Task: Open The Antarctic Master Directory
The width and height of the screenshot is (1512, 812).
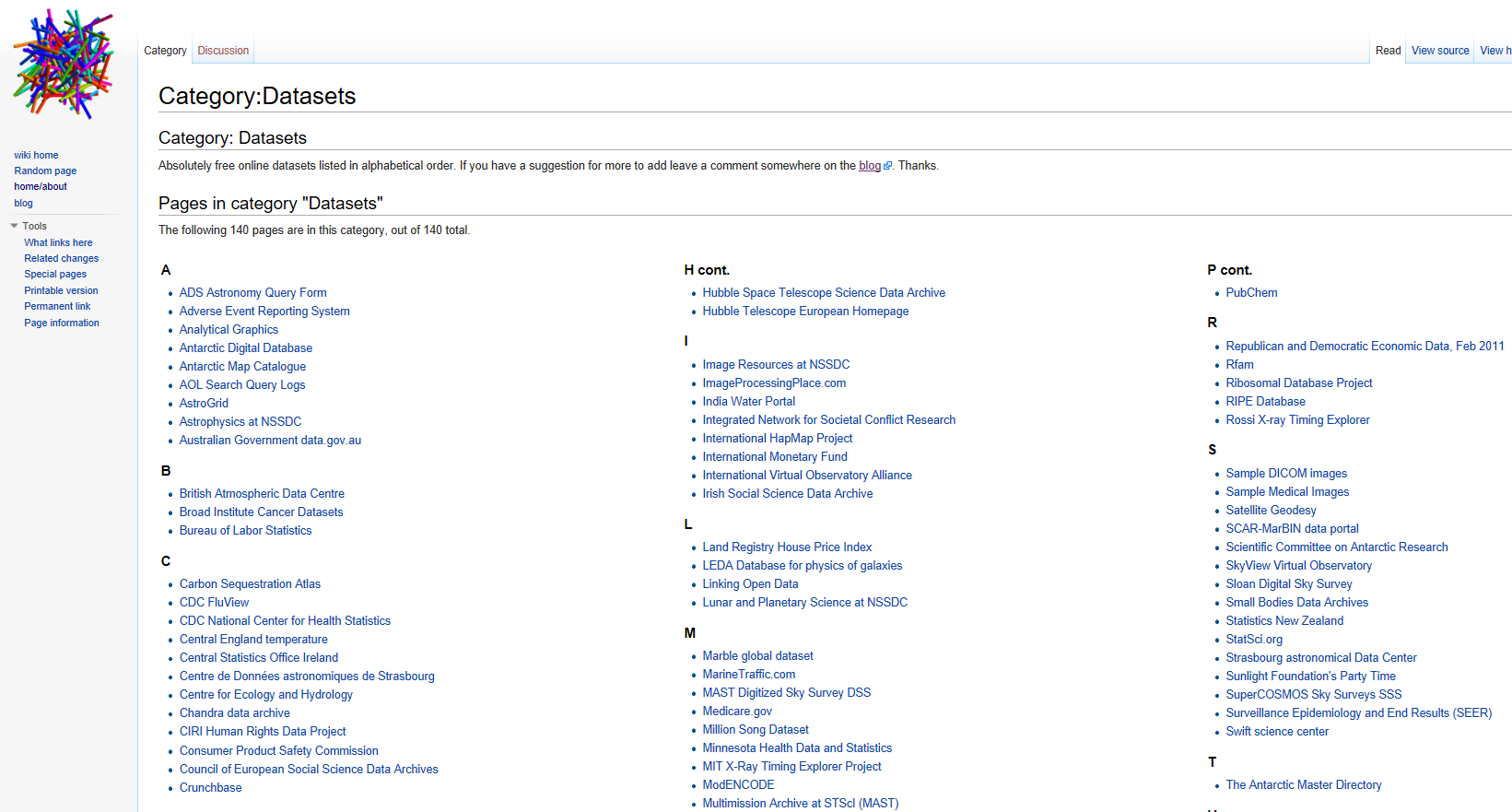Action: 1304,784
